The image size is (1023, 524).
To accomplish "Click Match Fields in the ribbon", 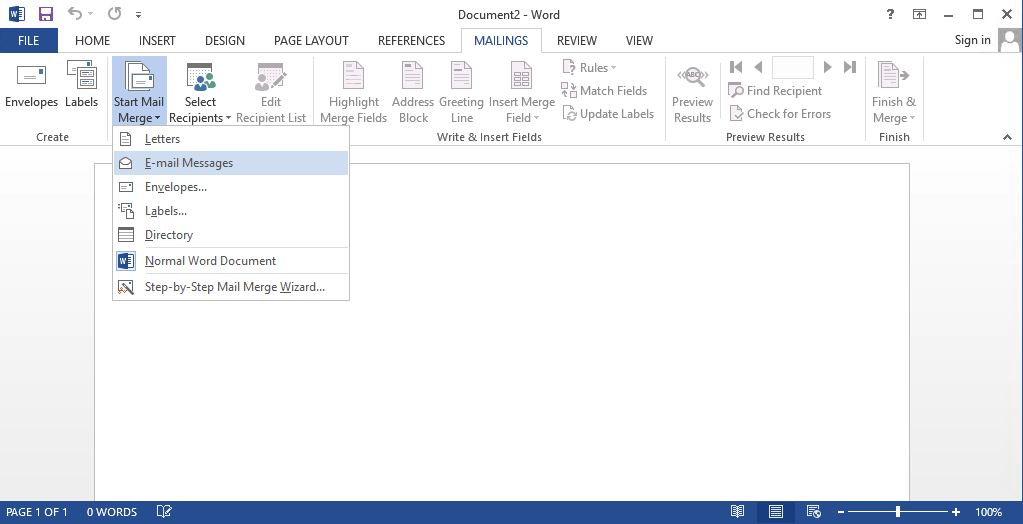I will 604,91.
